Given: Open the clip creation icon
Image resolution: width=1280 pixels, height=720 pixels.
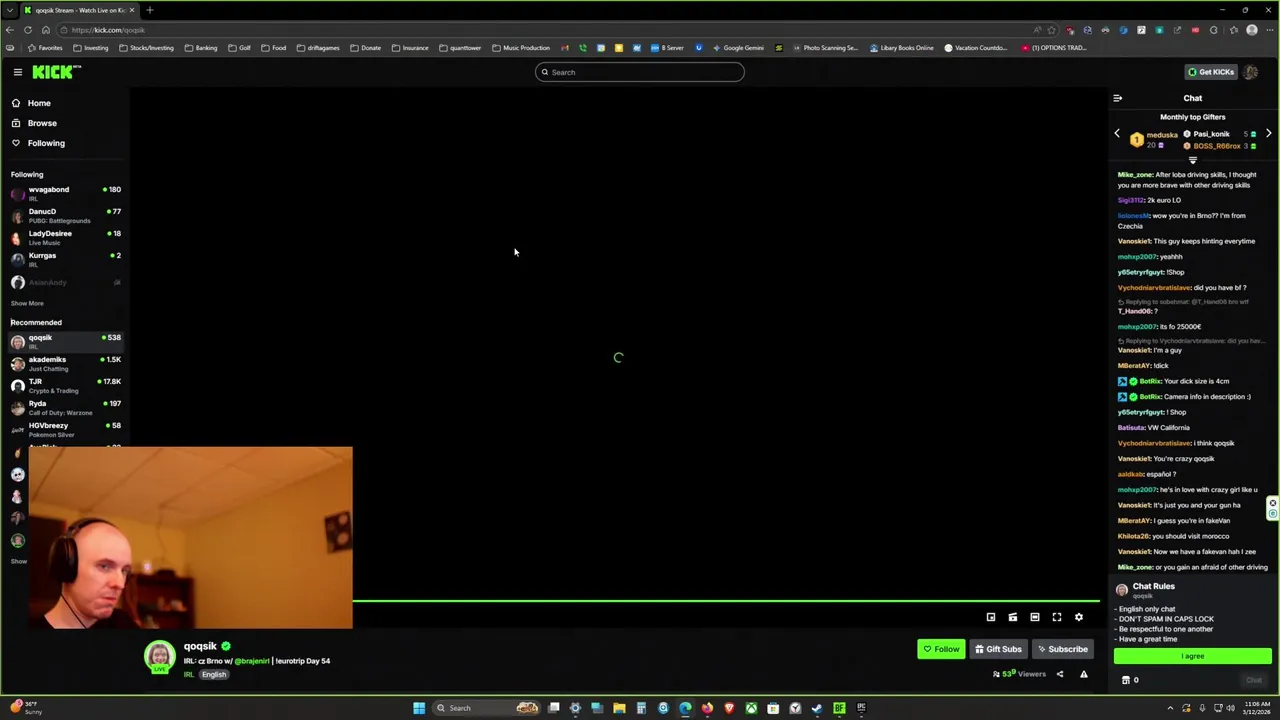Looking at the screenshot, I should [1013, 617].
